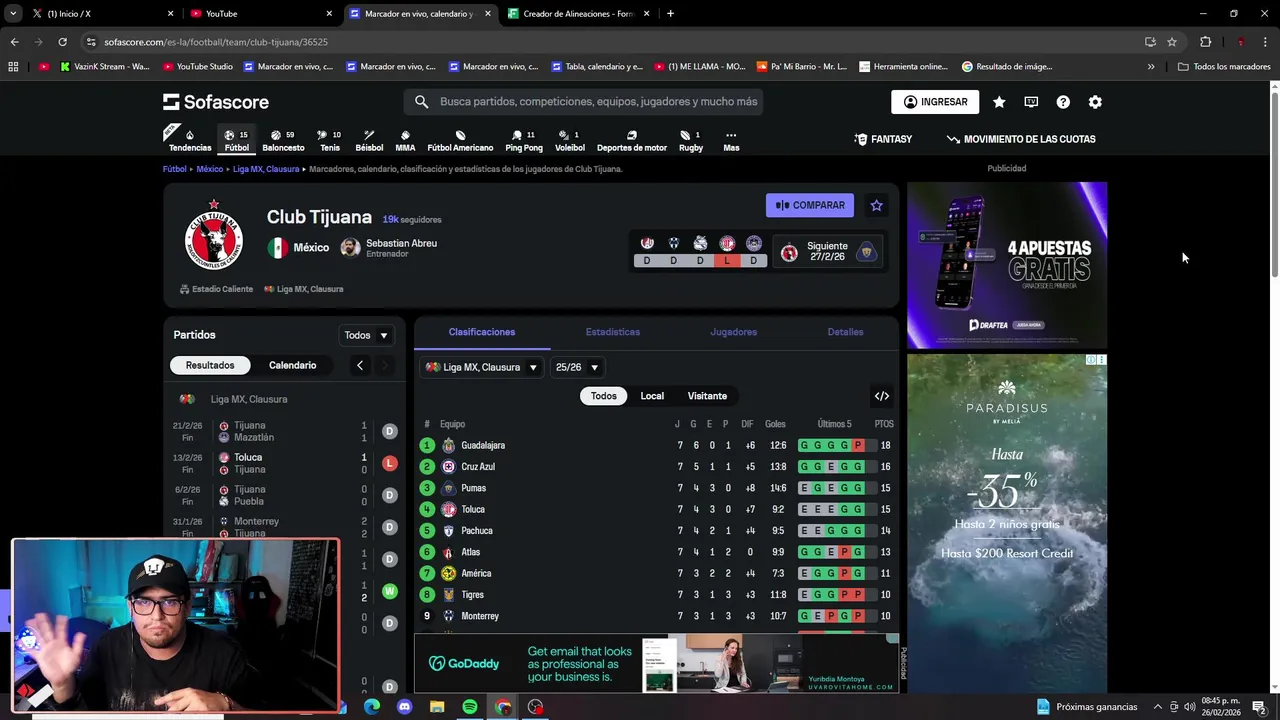Open the Siguiente 27/2/26 next match

[827, 251]
